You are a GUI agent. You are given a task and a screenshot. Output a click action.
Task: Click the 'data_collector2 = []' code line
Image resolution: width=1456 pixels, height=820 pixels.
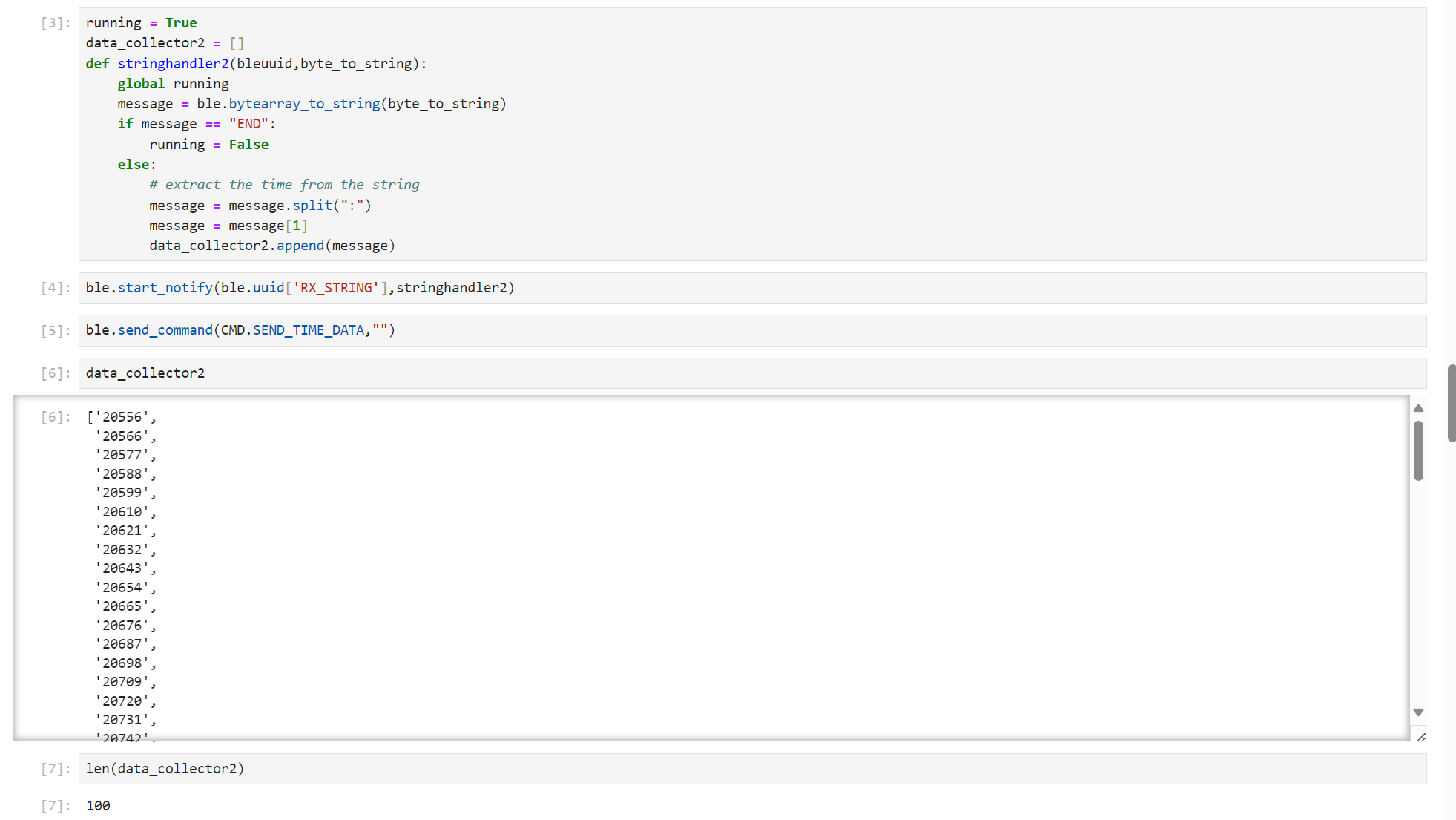click(x=165, y=43)
